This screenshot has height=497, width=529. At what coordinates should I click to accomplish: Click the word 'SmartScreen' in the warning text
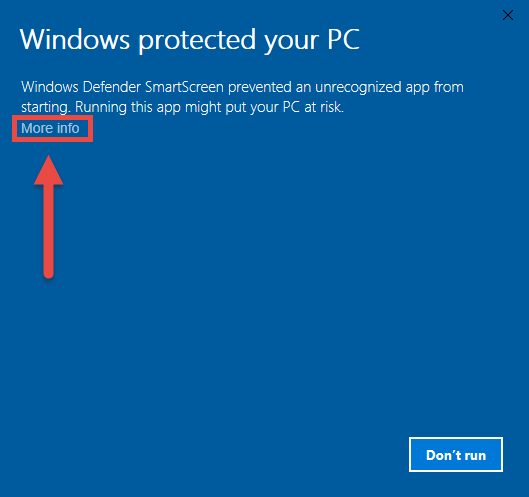[184, 87]
